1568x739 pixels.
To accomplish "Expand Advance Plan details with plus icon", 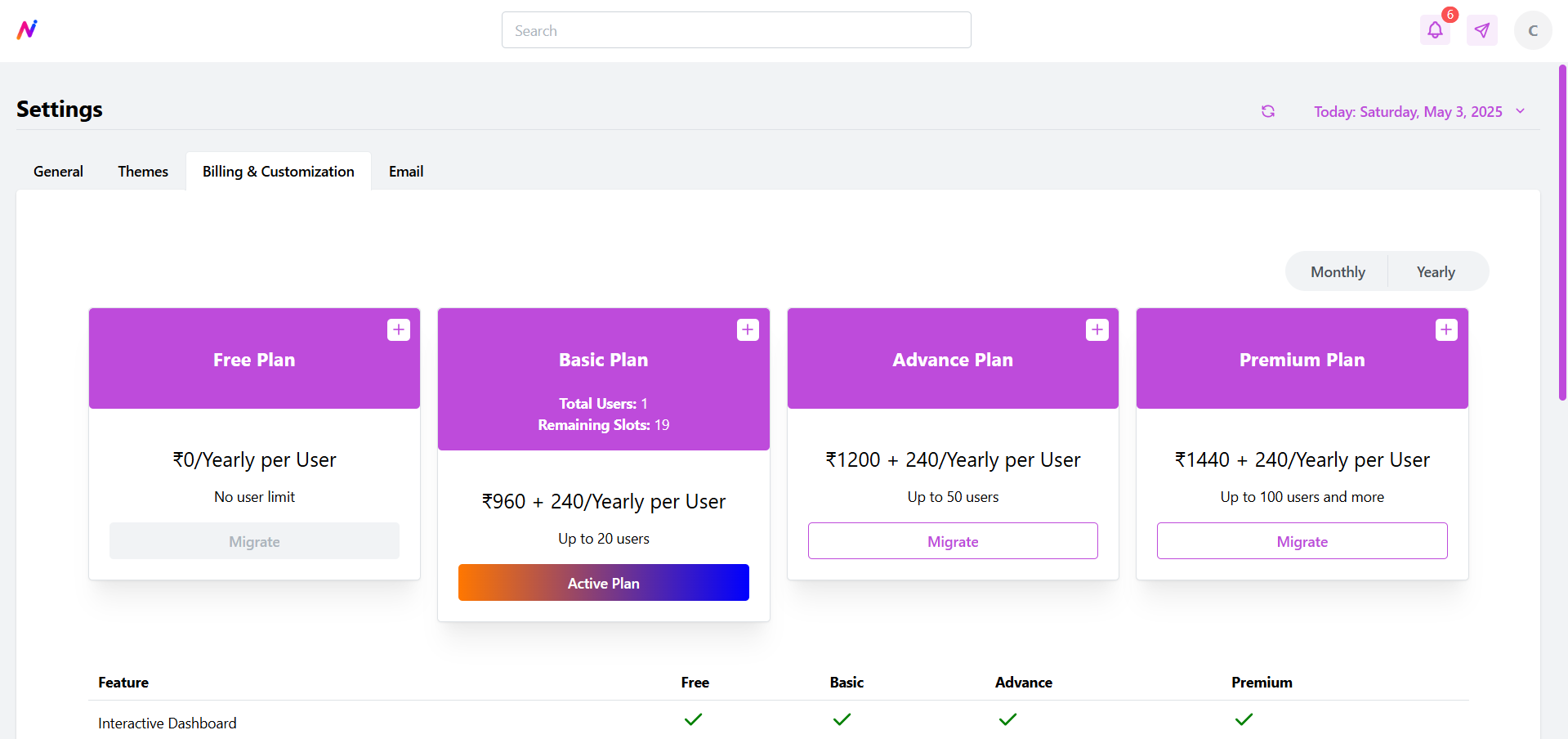I will coord(1097,329).
